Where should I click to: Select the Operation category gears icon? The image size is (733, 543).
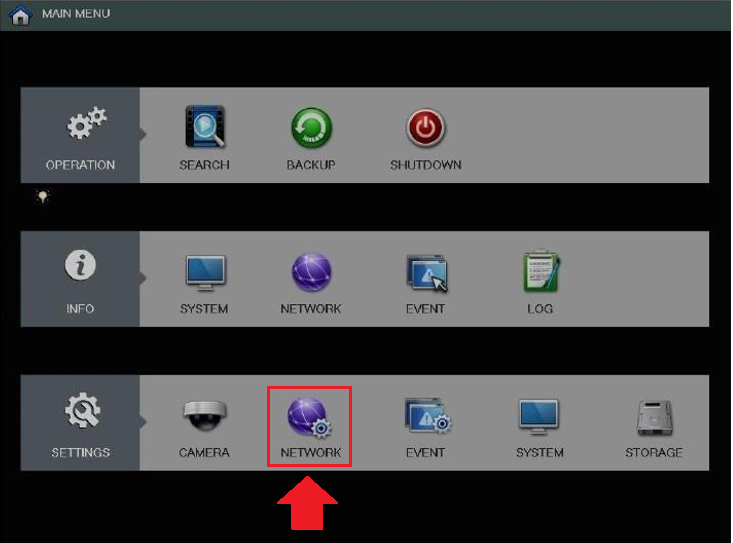(x=86, y=123)
